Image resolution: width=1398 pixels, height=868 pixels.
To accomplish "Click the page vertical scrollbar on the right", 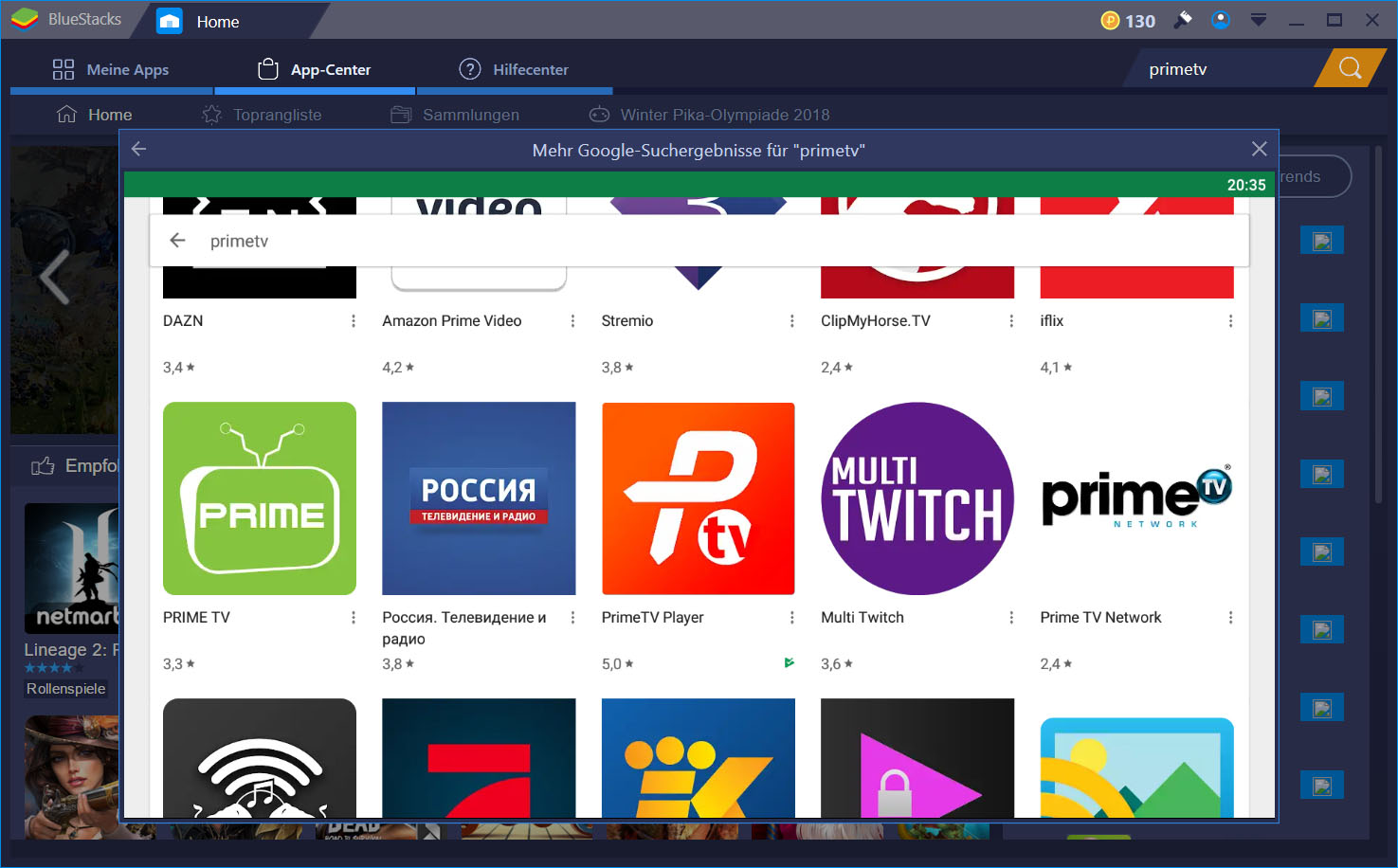I will point(1378,322).
